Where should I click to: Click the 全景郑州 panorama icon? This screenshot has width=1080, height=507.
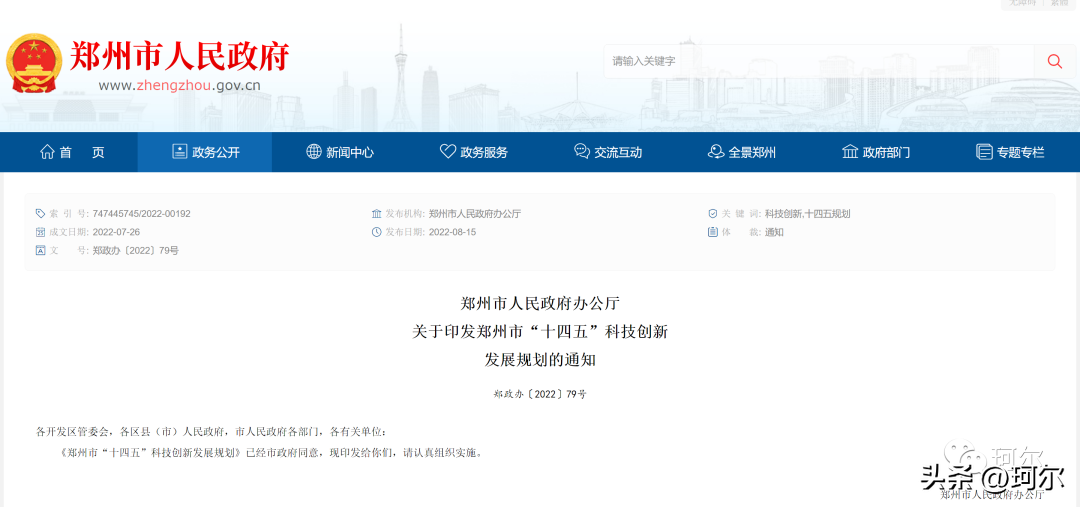click(716, 152)
